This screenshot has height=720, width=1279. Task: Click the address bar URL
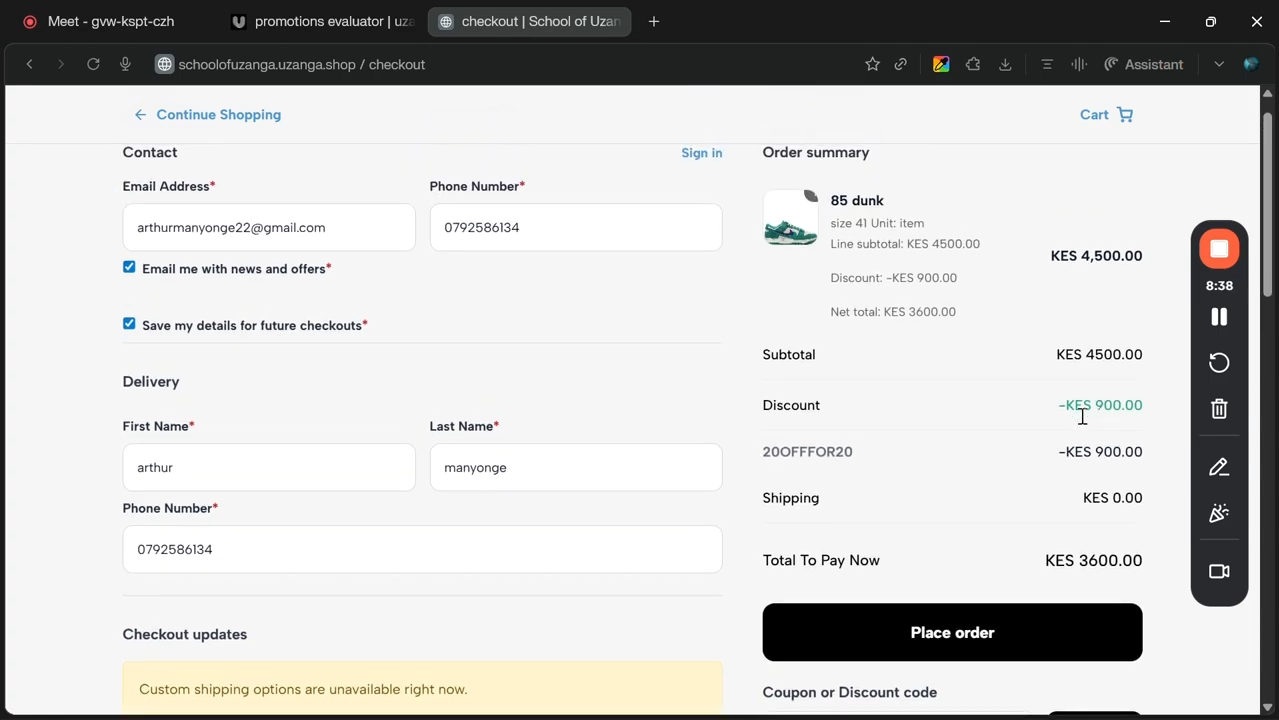pyautogui.click(x=302, y=64)
